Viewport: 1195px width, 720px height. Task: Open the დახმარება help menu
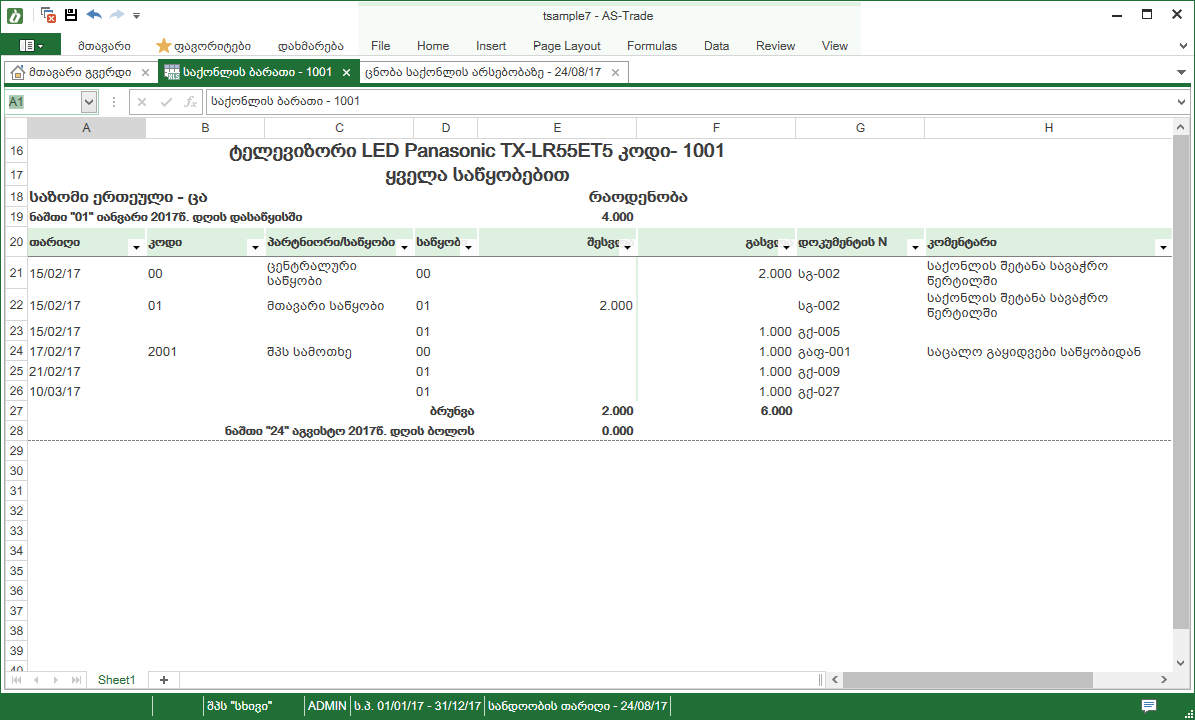pyautogui.click(x=310, y=46)
